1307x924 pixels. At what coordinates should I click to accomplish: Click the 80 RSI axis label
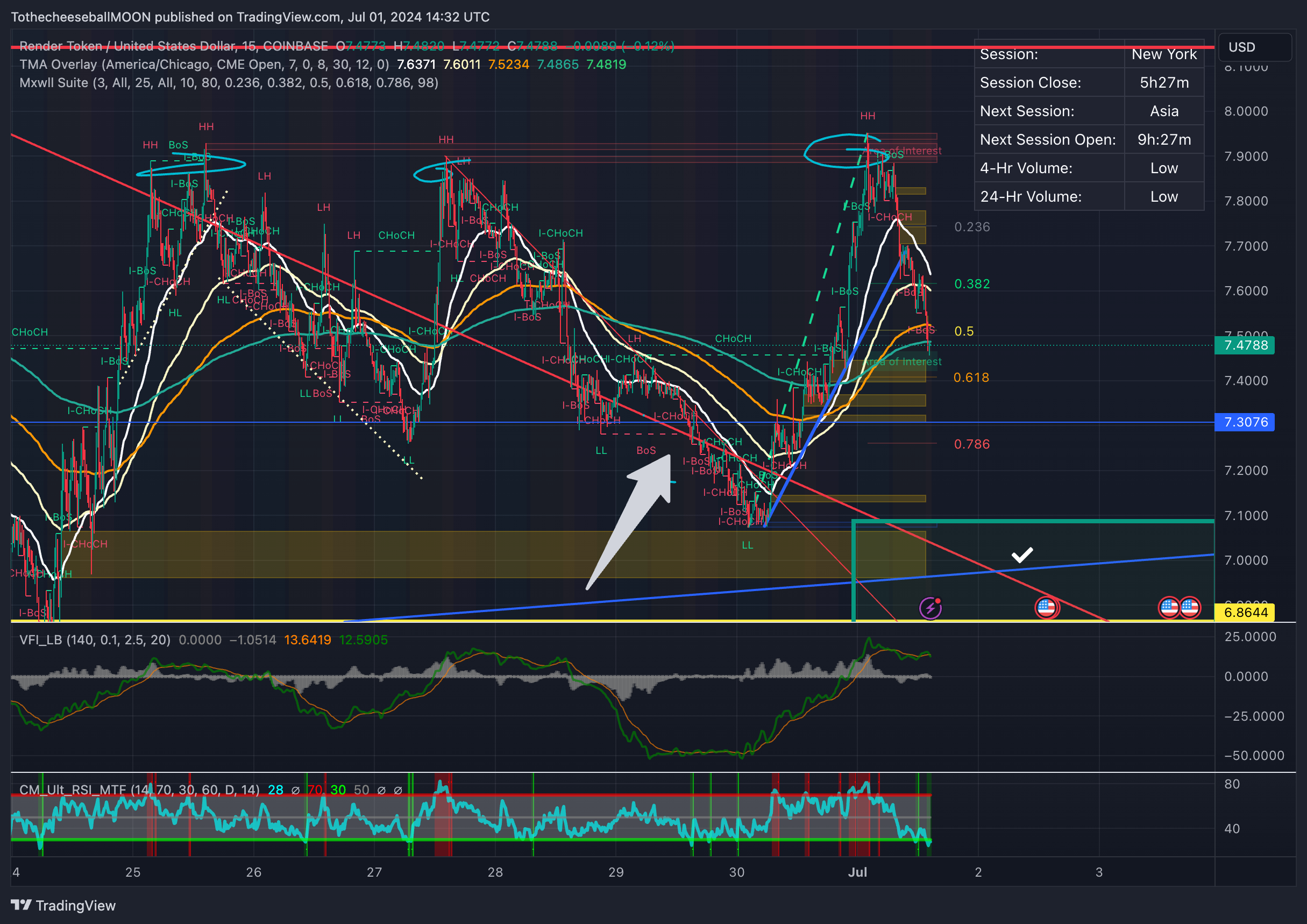[x=1232, y=784]
